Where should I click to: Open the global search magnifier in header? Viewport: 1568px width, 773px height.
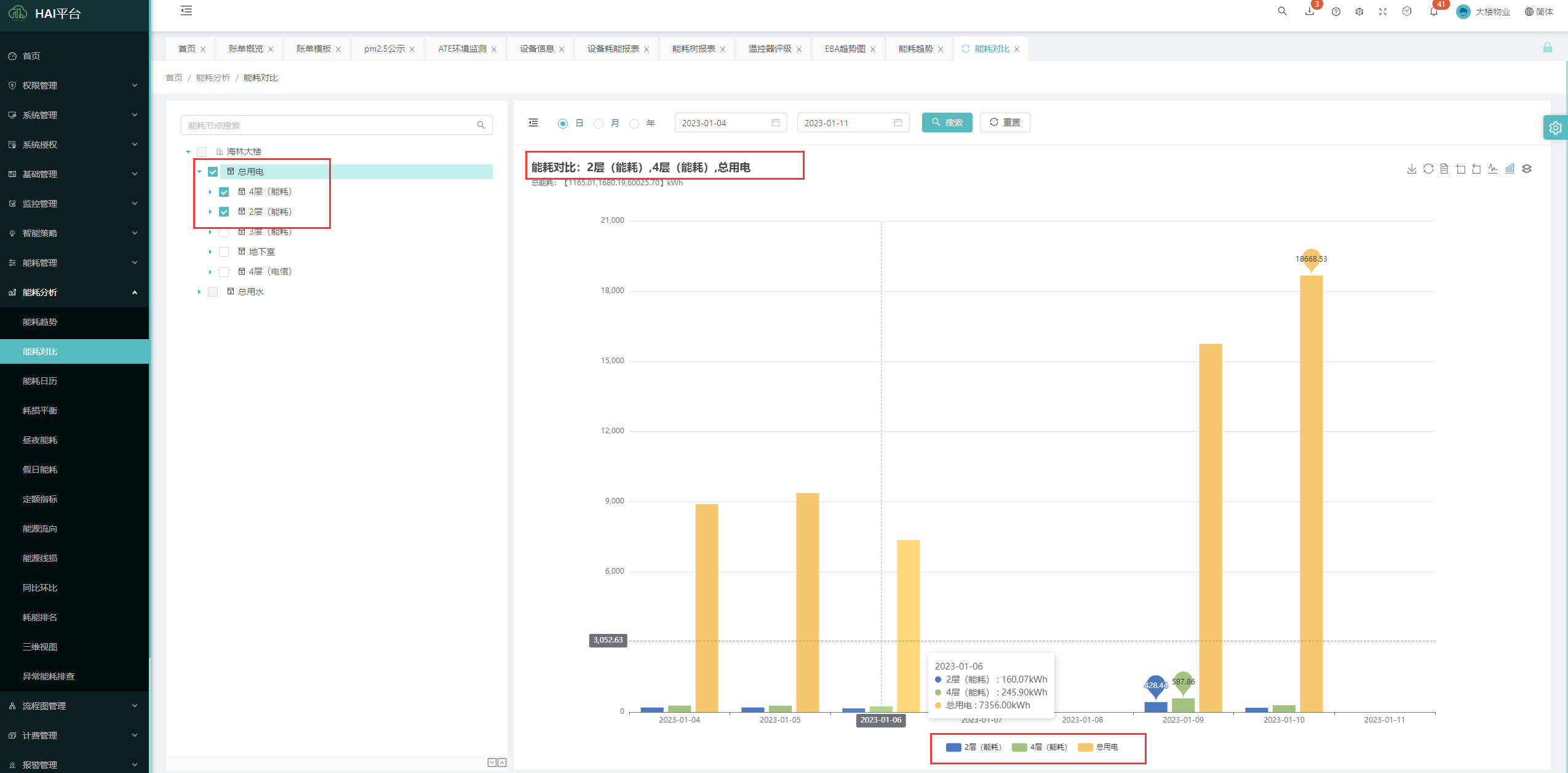(x=1283, y=11)
